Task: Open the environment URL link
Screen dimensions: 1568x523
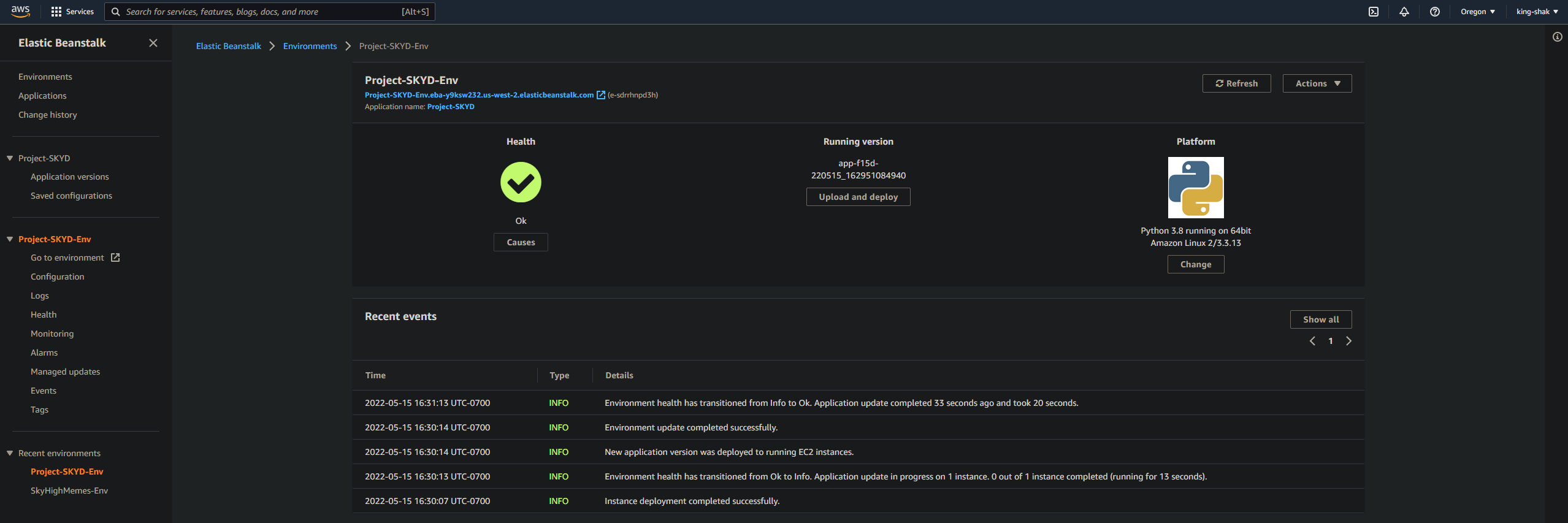Action: 479,95
